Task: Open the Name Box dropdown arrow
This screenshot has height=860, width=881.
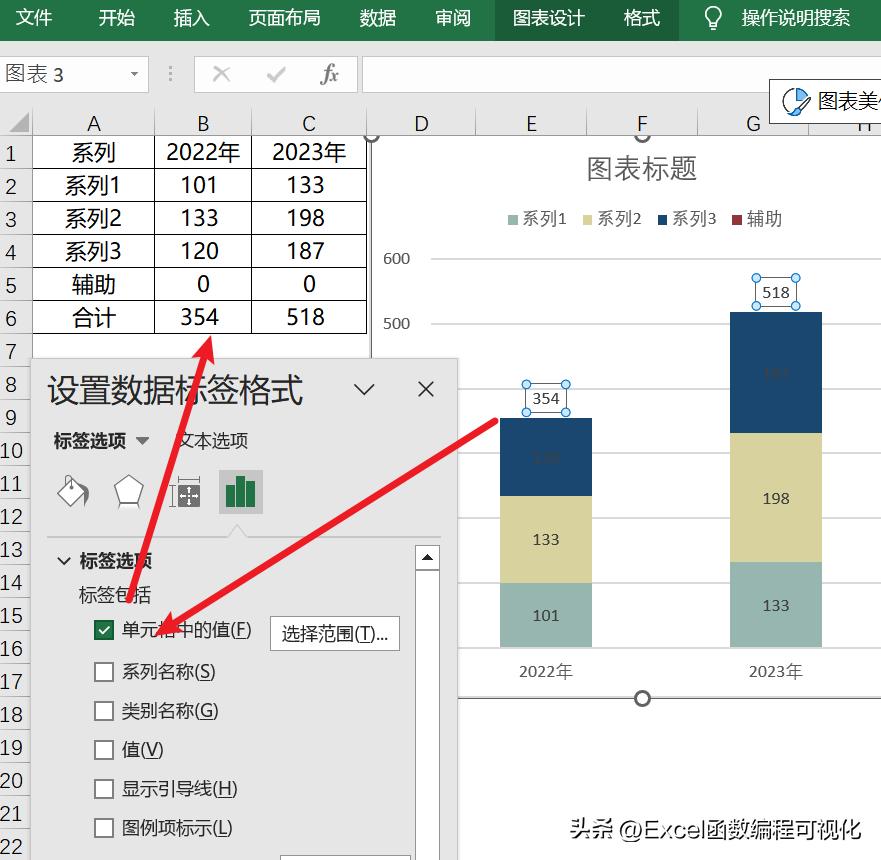Action: tap(134, 74)
